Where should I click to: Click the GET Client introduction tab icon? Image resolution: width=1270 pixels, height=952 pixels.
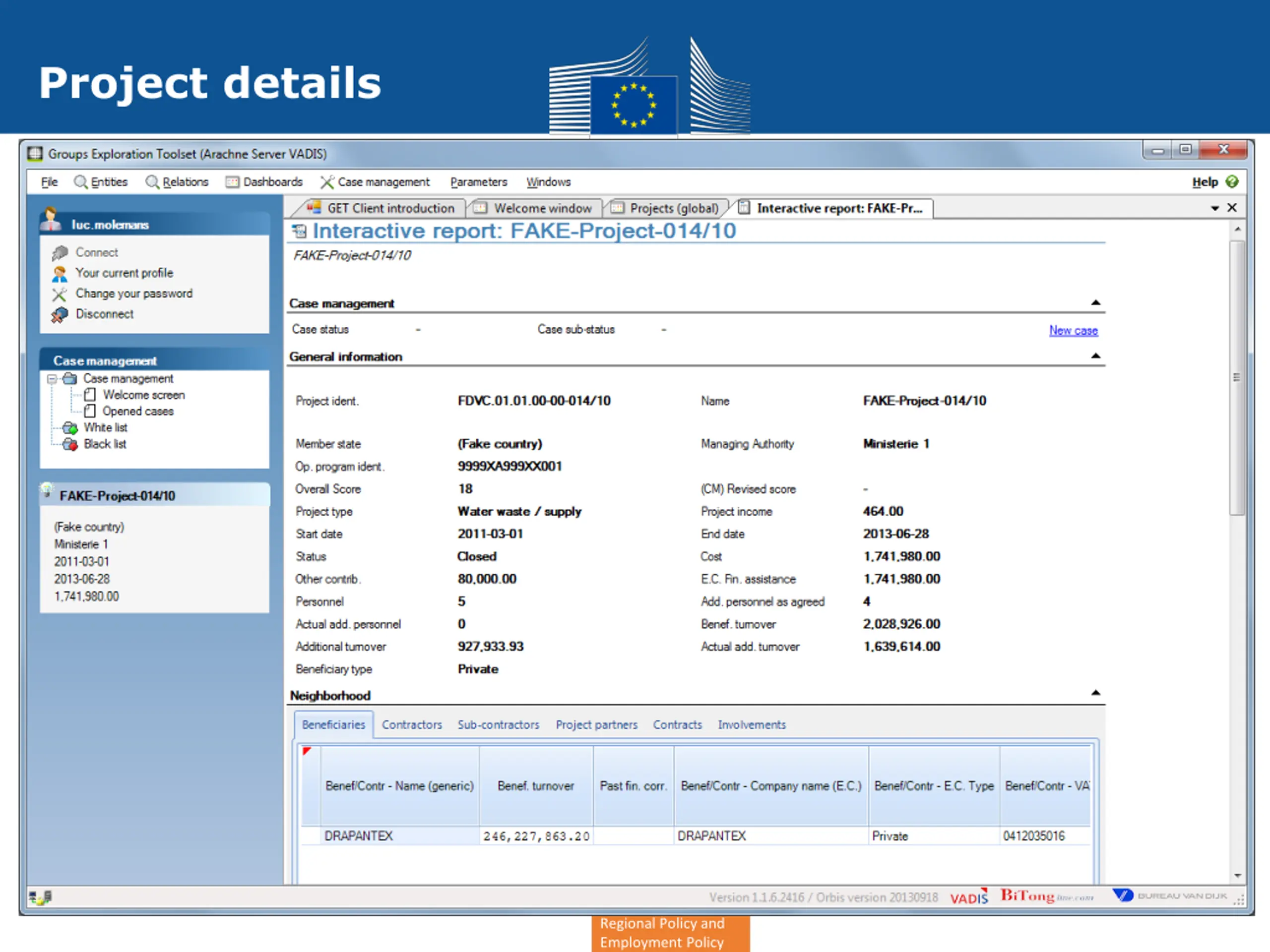(314, 207)
